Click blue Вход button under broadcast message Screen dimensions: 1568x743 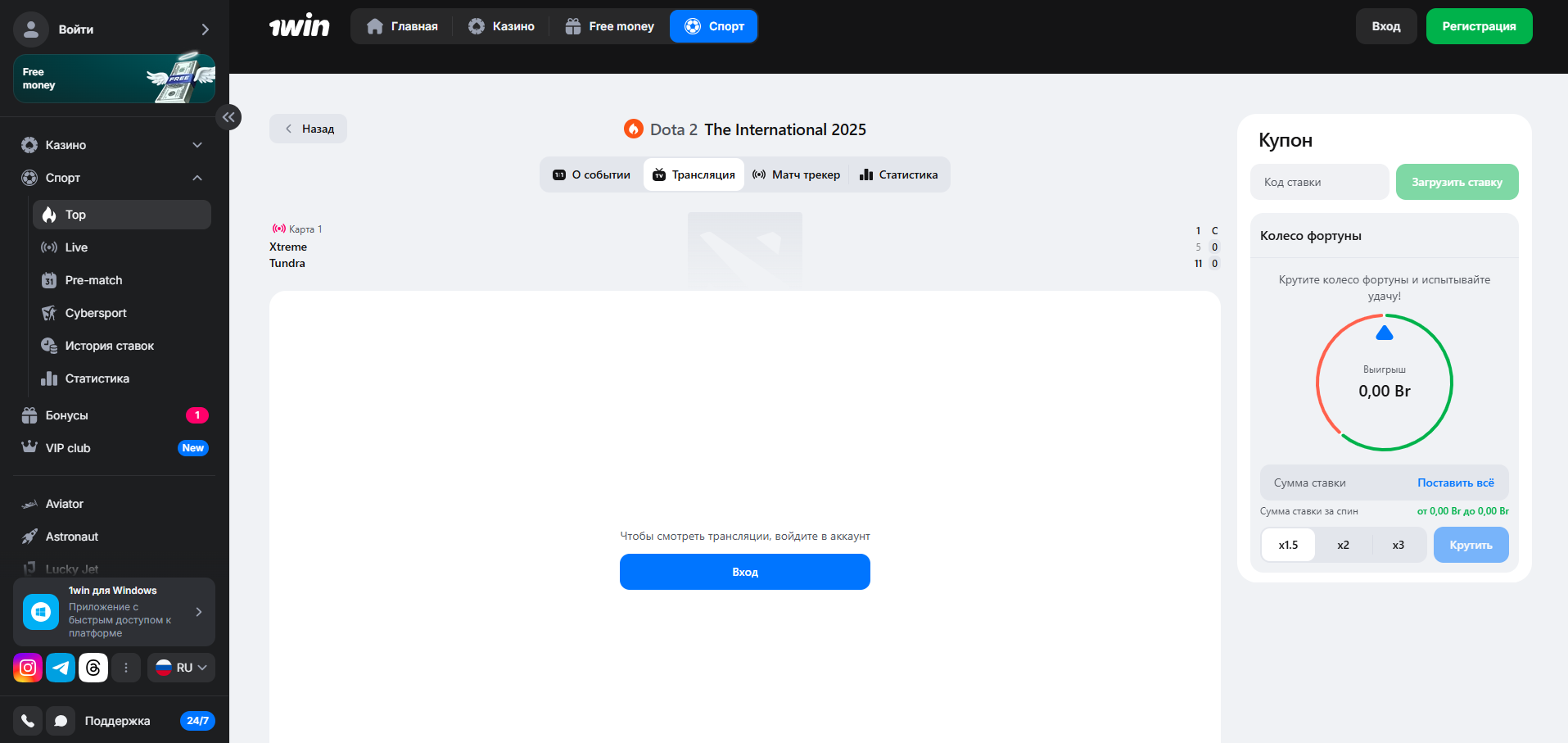pyautogui.click(x=745, y=572)
